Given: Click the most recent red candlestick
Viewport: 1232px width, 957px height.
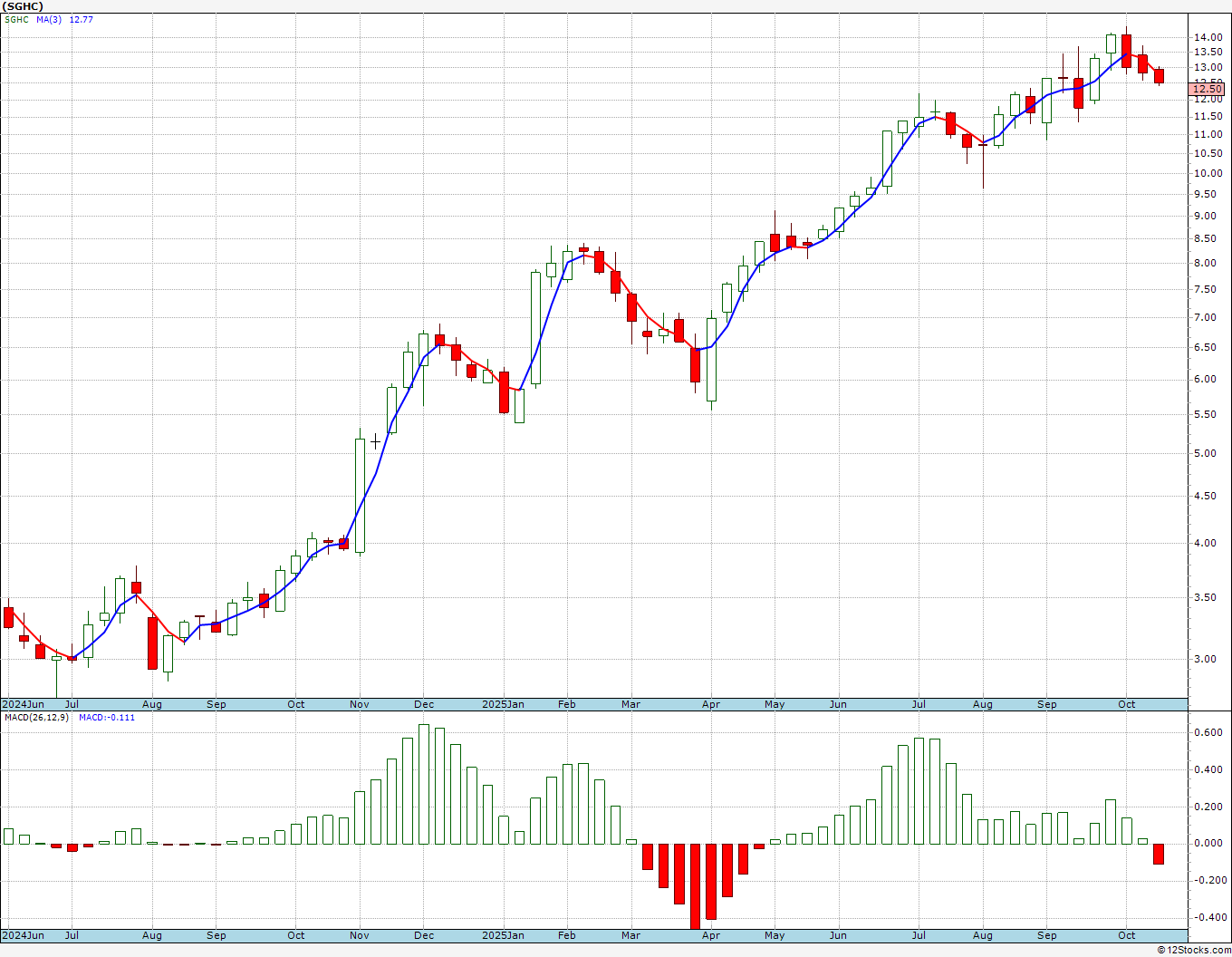Looking at the screenshot, I should coord(1159,76).
